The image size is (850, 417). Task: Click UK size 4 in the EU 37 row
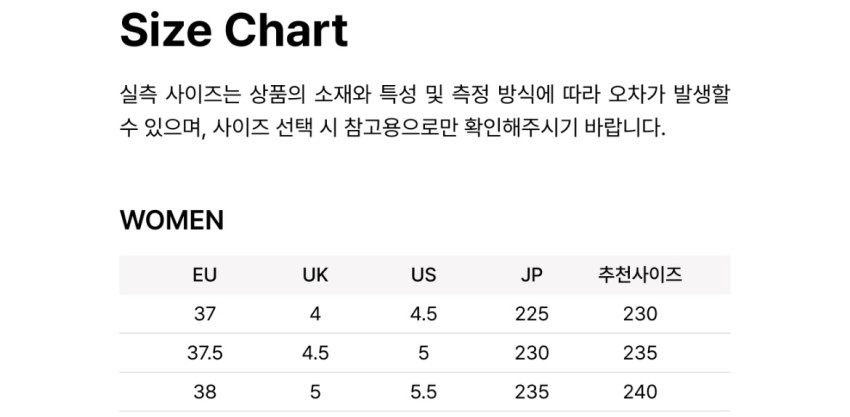click(315, 314)
